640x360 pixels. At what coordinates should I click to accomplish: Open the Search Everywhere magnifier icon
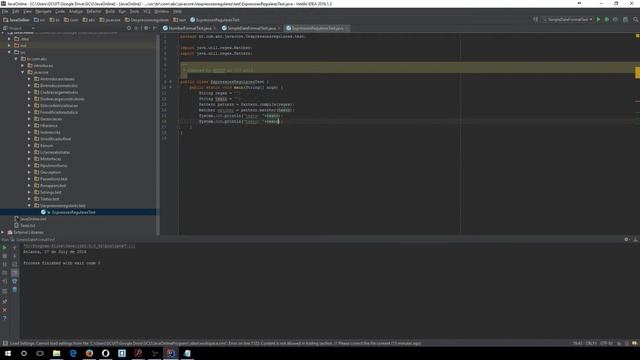(636, 20)
